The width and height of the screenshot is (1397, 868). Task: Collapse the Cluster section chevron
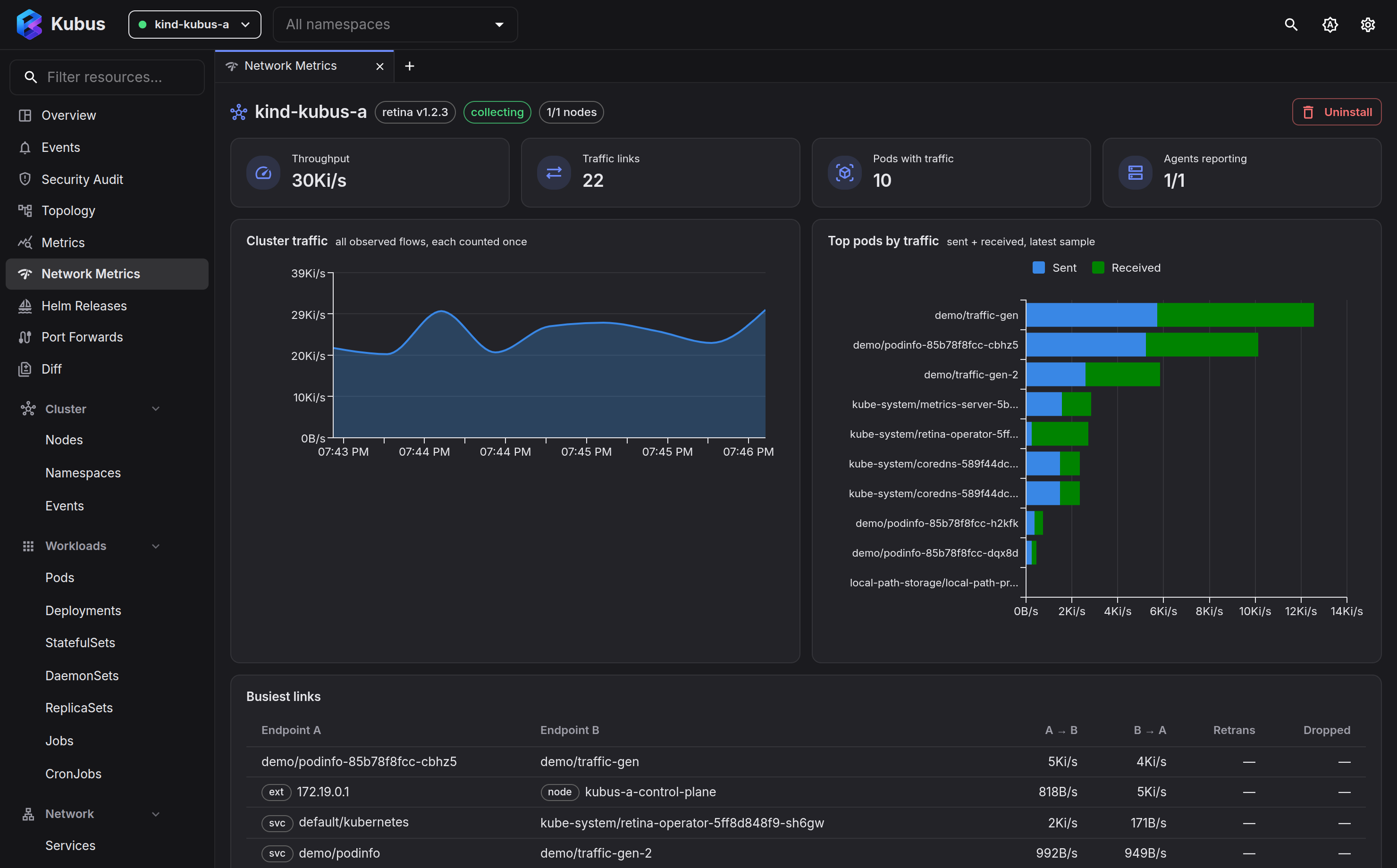(x=156, y=409)
